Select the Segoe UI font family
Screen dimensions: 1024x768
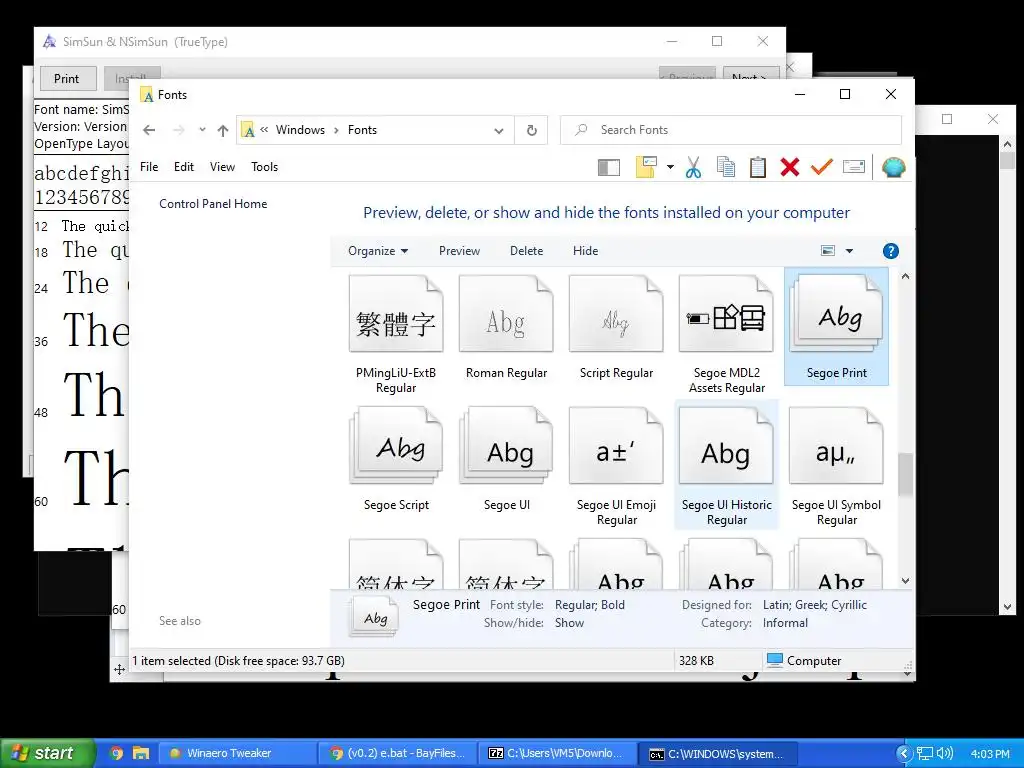pyautogui.click(x=506, y=459)
